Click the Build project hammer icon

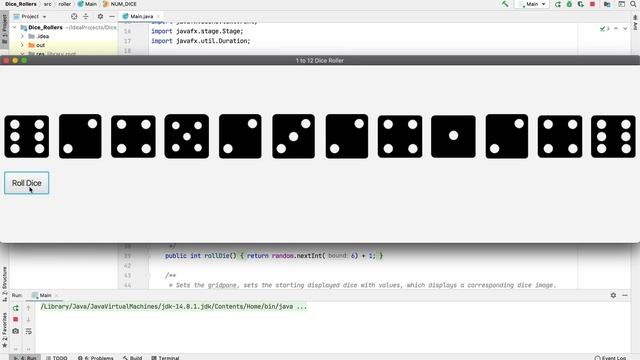pyautogui.click(x=505, y=4)
